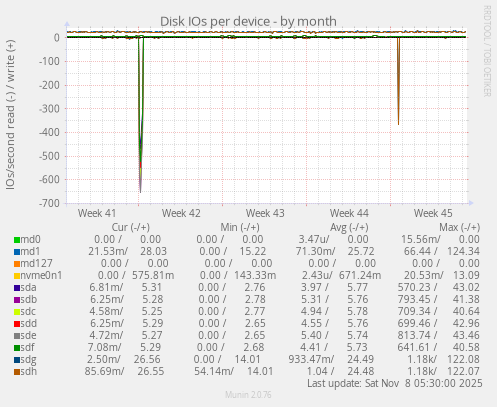Click the nvme0n1 average write value '671.24m'
Screen dimensions: 497x407
360,275
